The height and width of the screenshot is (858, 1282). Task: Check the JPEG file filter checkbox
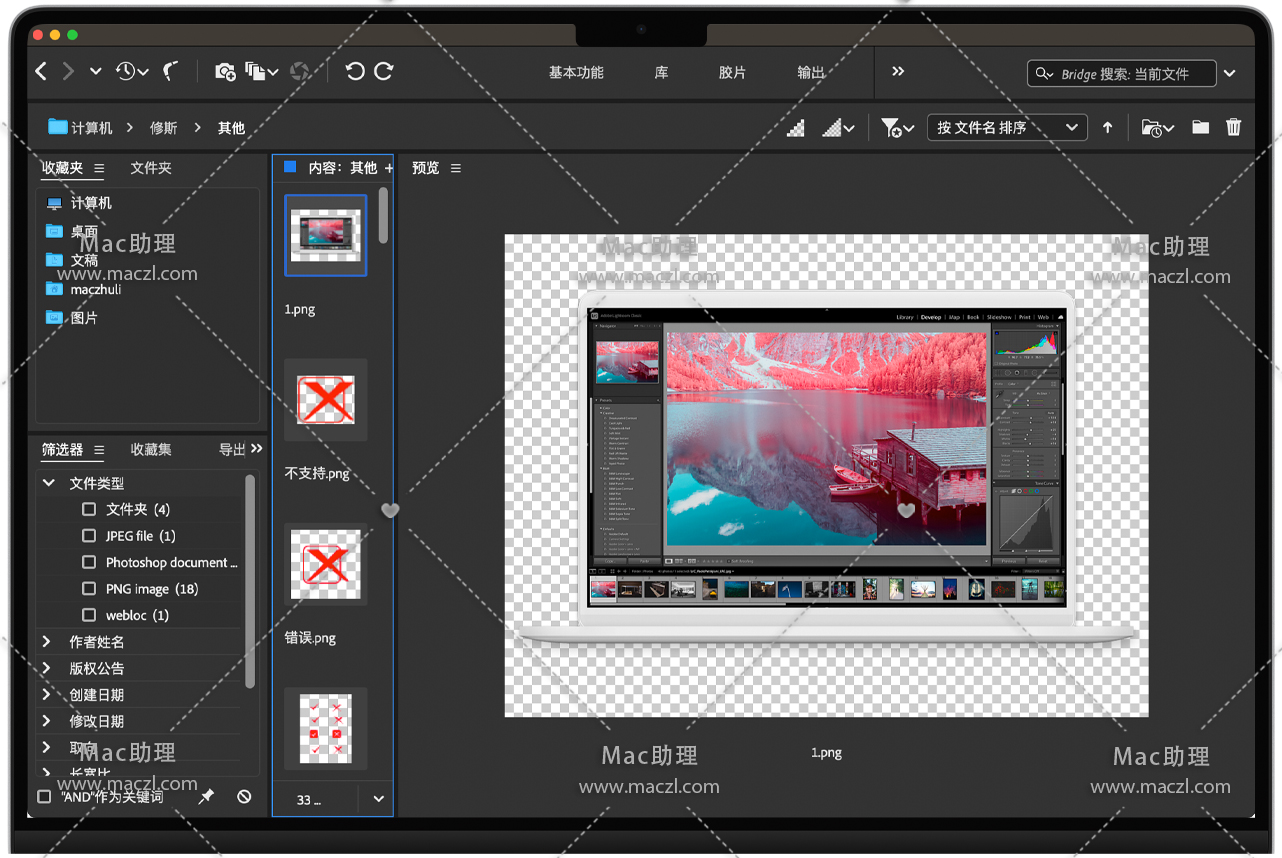(89, 536)
